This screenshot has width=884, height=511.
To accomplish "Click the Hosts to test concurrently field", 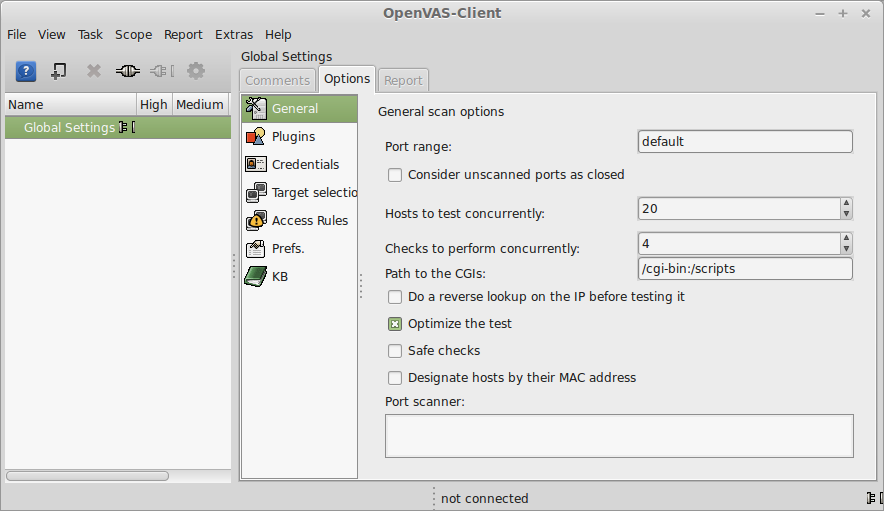I will 739,209.
